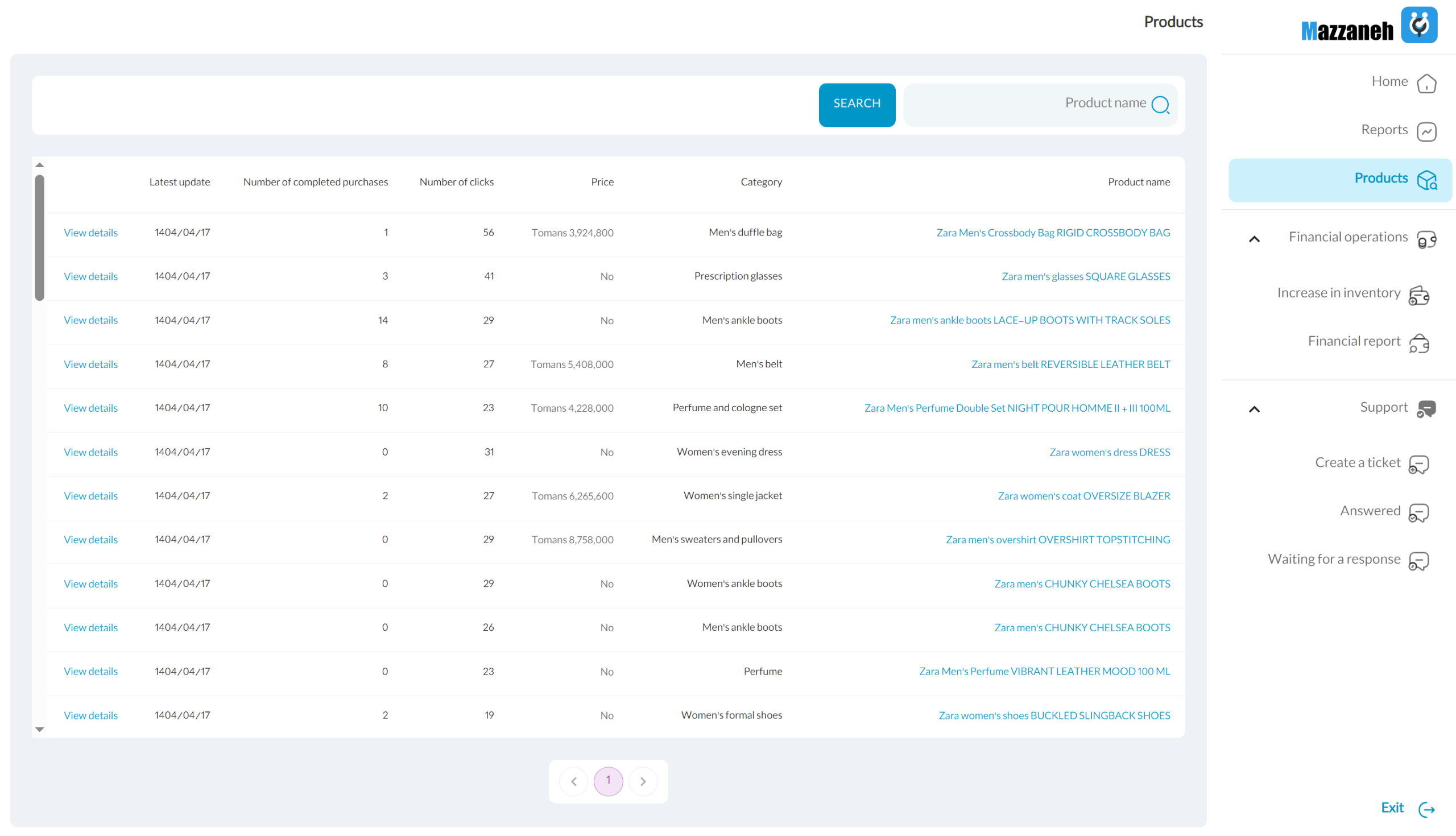Screen dimensions: 1456x836
Task: Click the Price column header
Action: [x=602, y=181]
